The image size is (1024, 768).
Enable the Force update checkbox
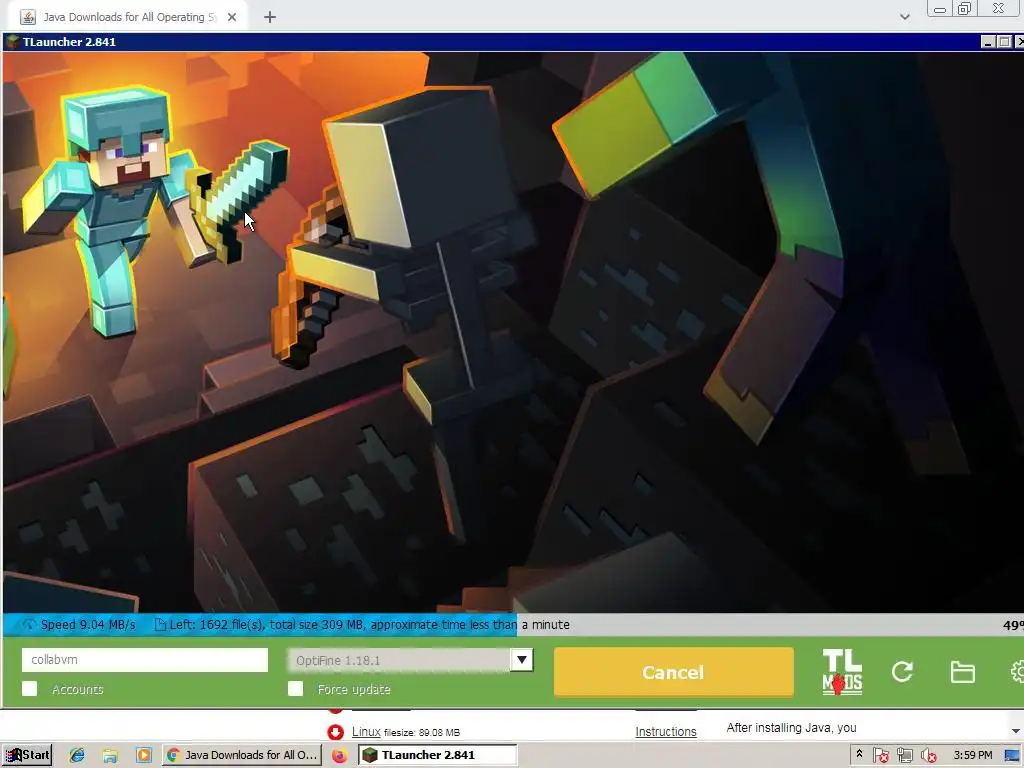295,688
